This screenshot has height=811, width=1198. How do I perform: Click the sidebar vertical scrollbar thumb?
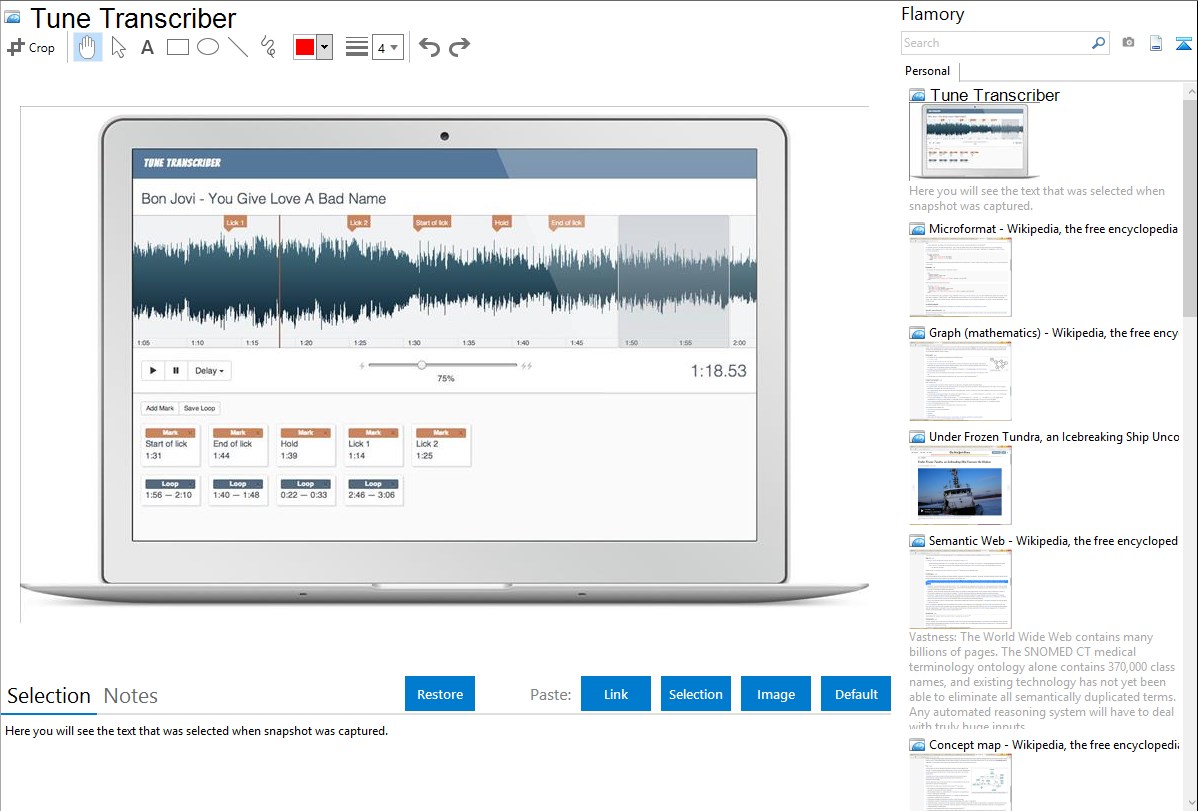pyautogui.click(x=1190, y=207)
